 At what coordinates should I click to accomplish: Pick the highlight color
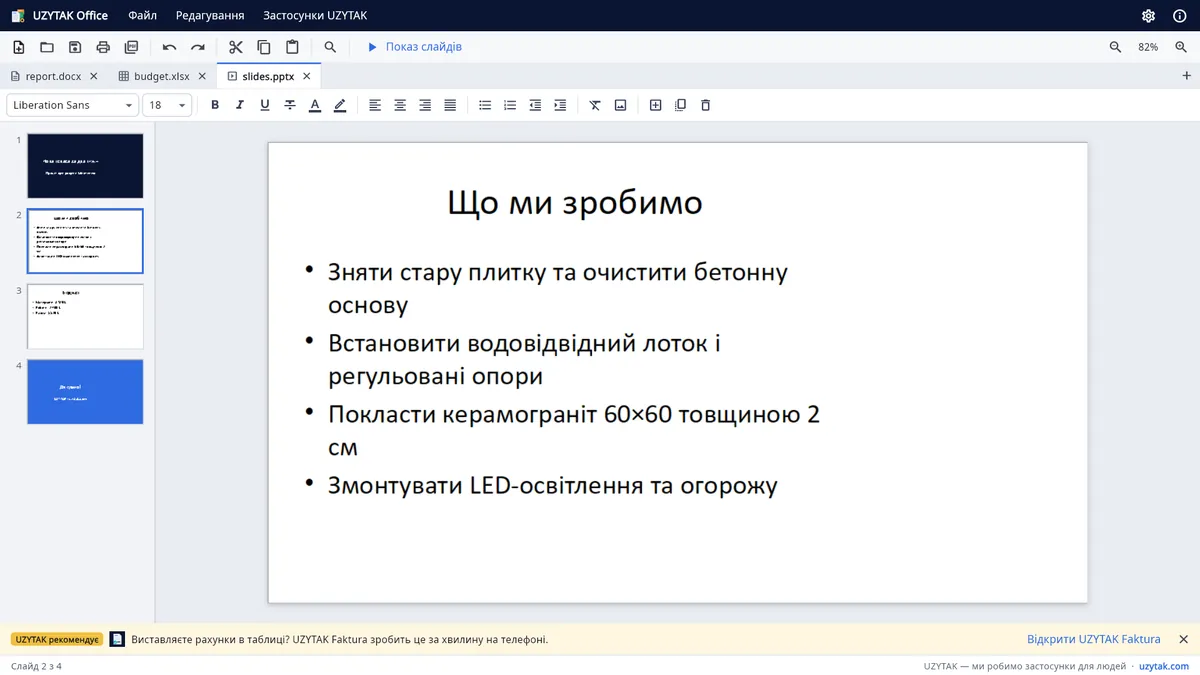(x=340, y=105)
